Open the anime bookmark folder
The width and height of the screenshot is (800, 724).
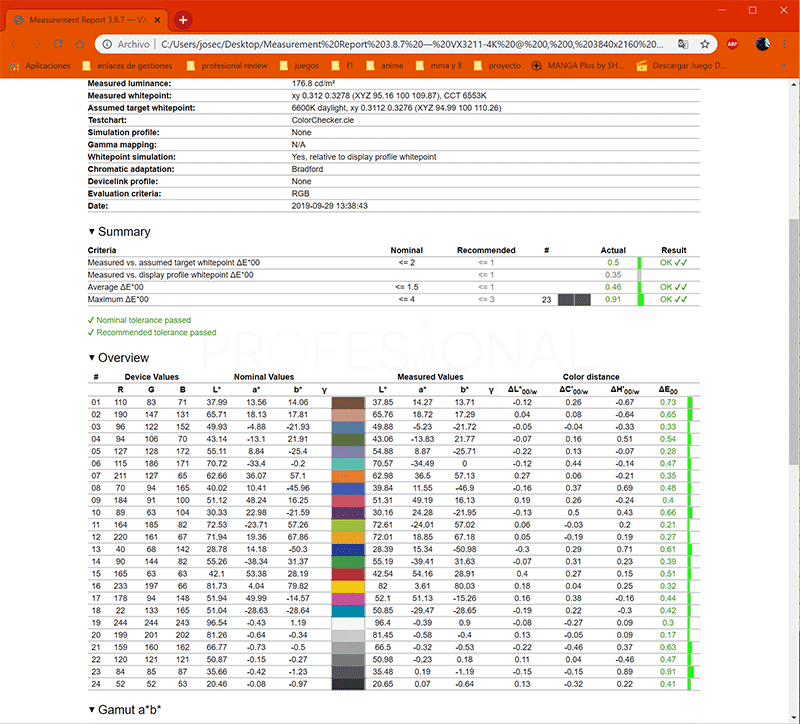(x=385, y=66)
